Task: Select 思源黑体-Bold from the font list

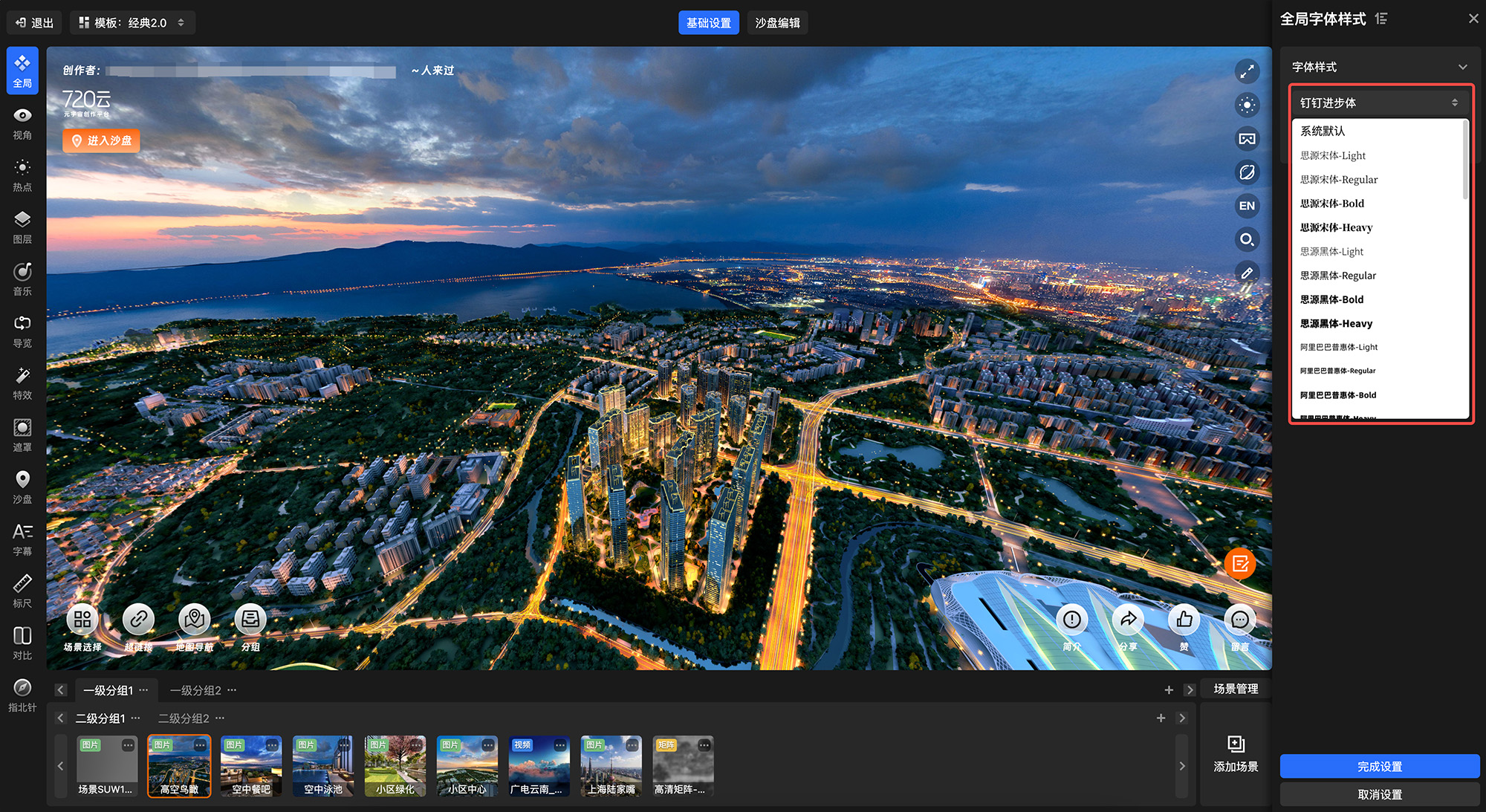Action: 1331,299
